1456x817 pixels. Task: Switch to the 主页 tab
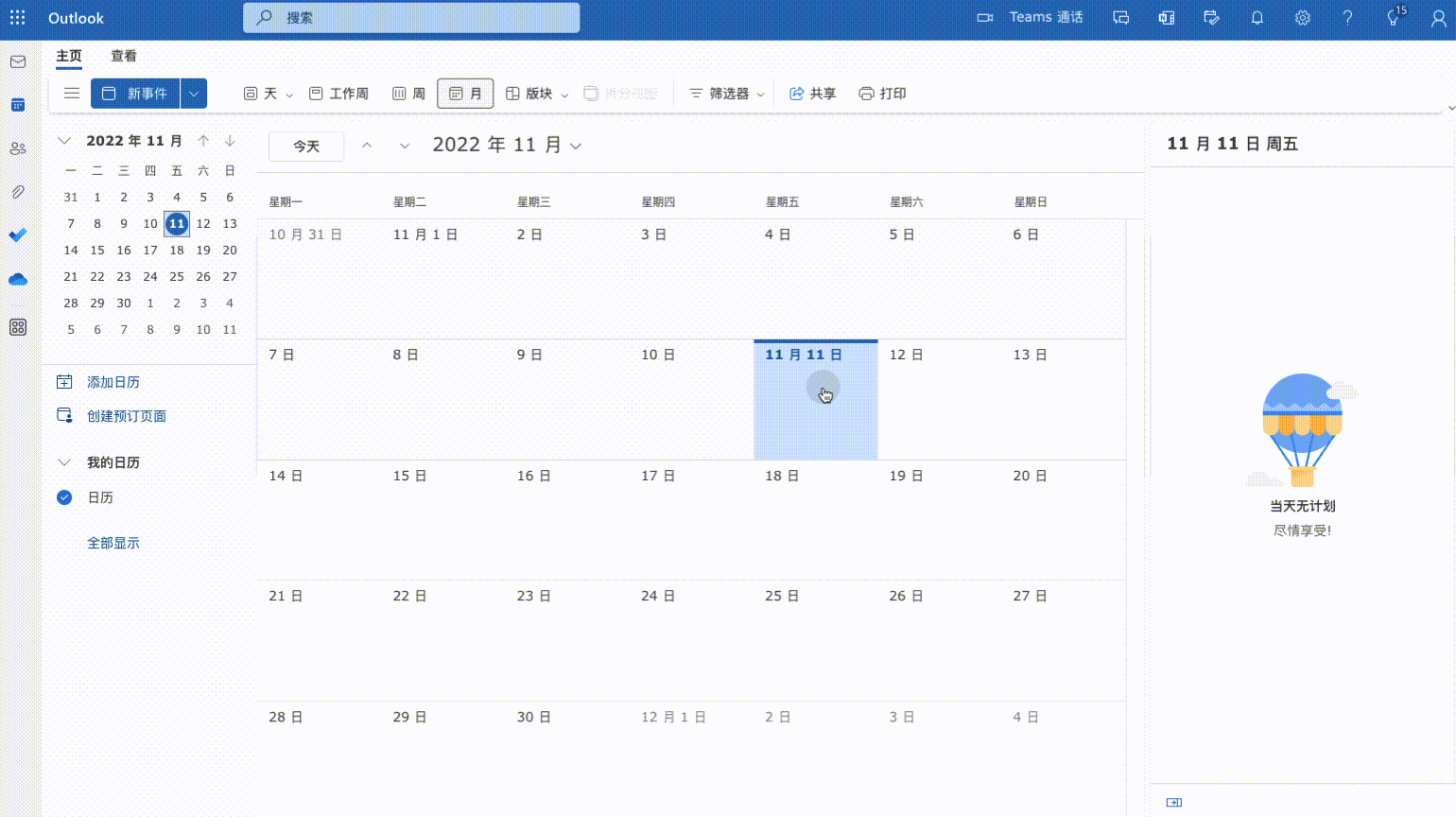(69, 56)
